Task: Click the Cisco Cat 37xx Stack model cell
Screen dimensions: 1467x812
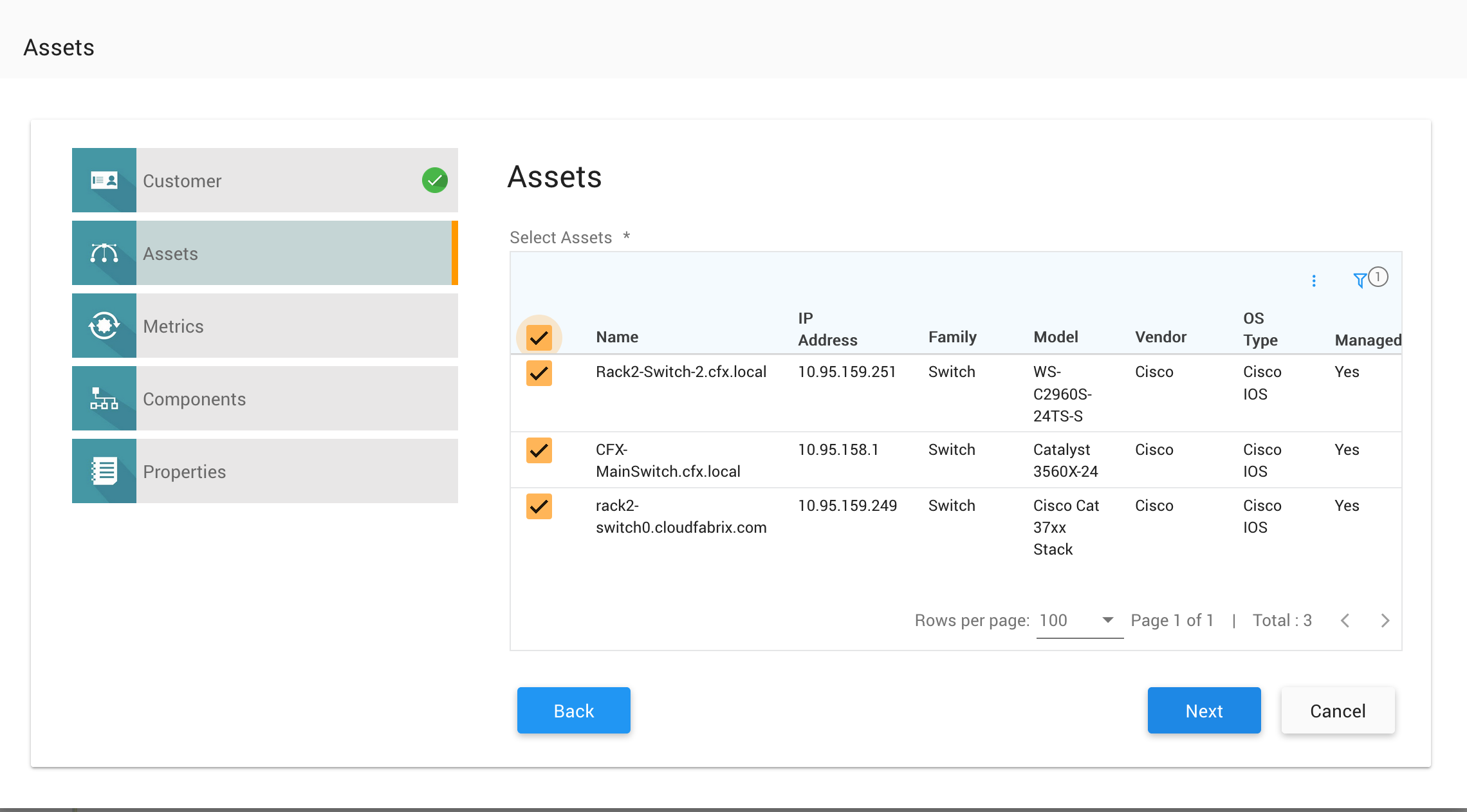Action: (x=1066, y=528)
